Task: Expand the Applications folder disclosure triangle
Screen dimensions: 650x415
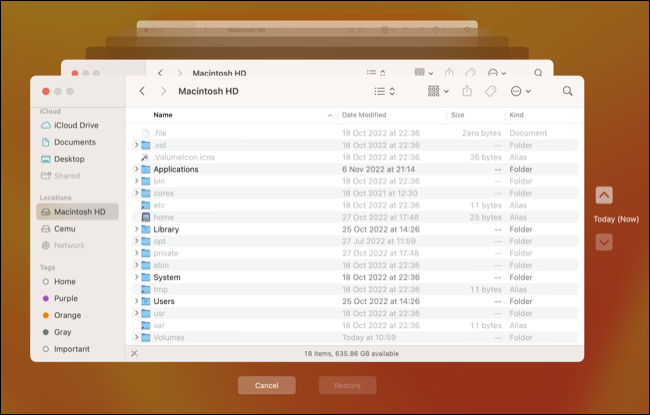Action: click(x=136, y=170)
